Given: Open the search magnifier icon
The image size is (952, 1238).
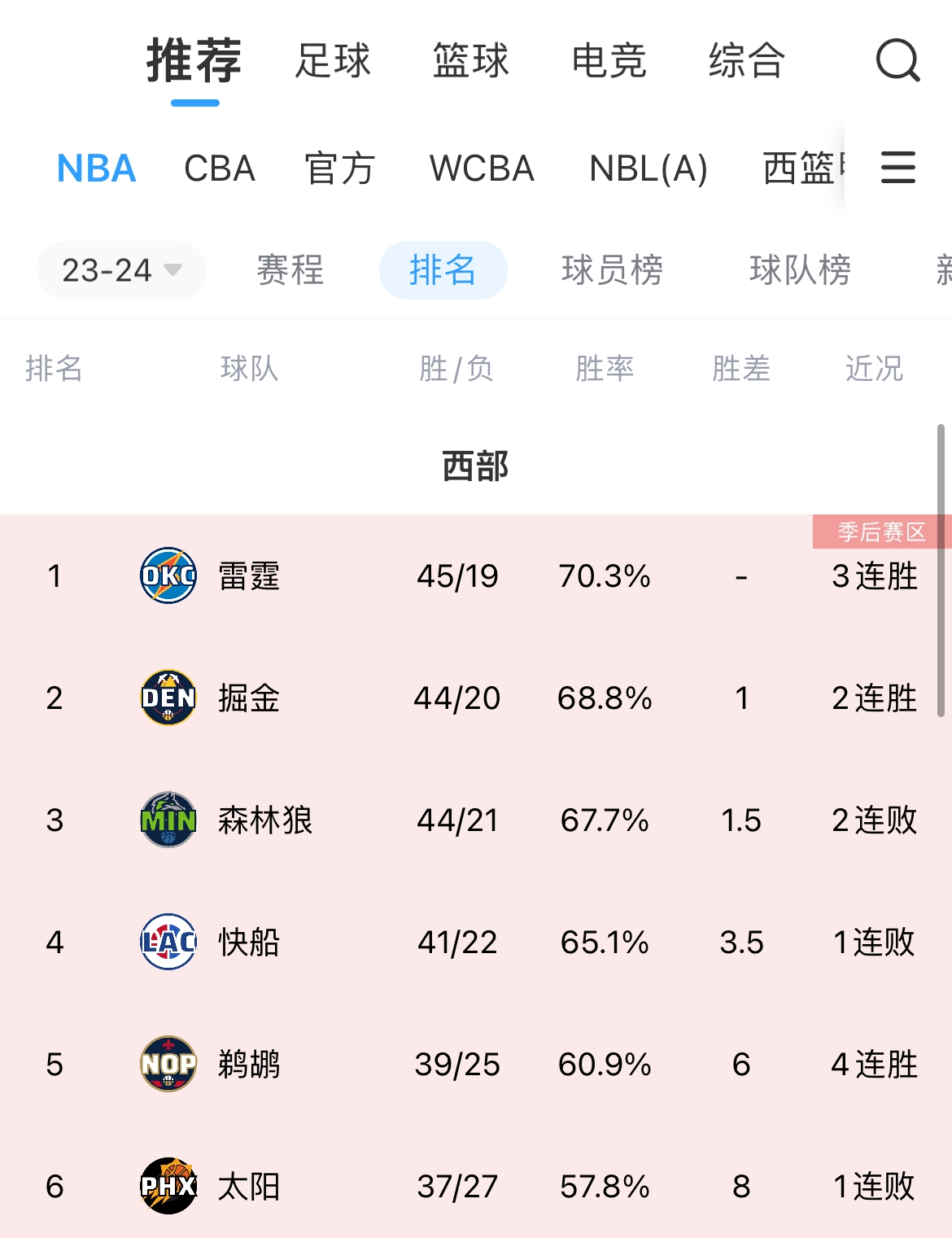Looking at the screenshot, I should 897,60.
